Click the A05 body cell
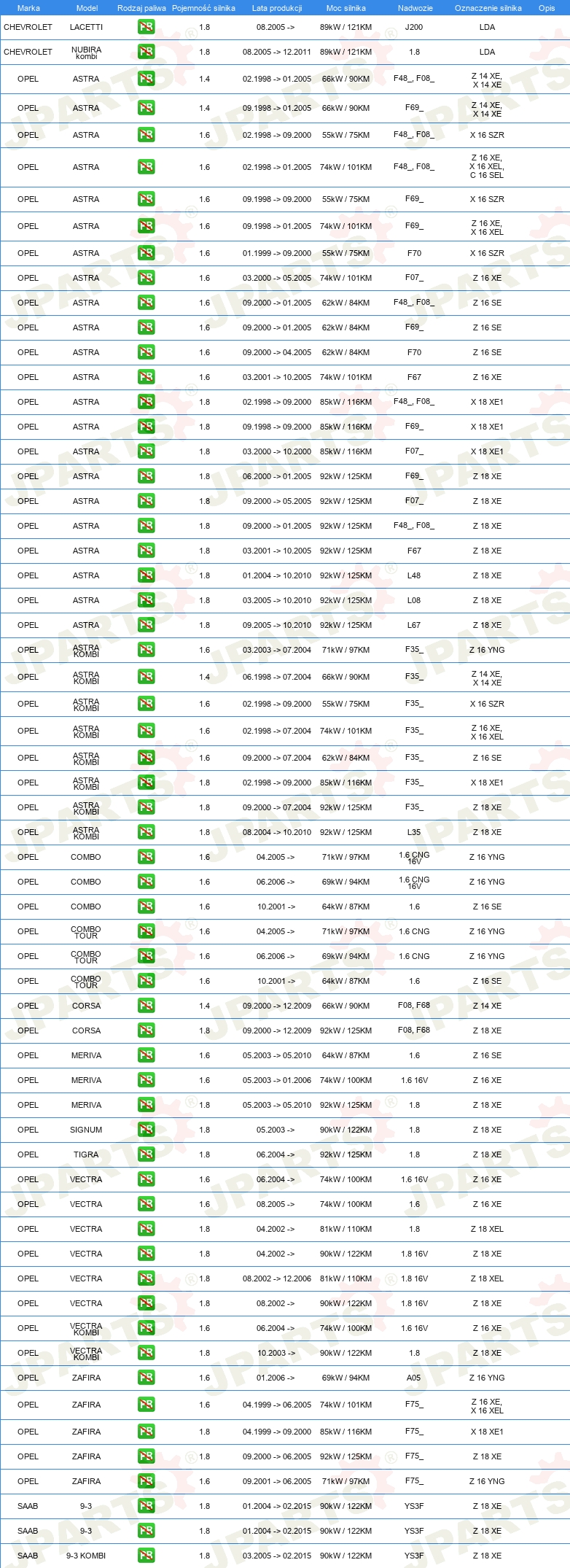 (x=414, y=1378)
